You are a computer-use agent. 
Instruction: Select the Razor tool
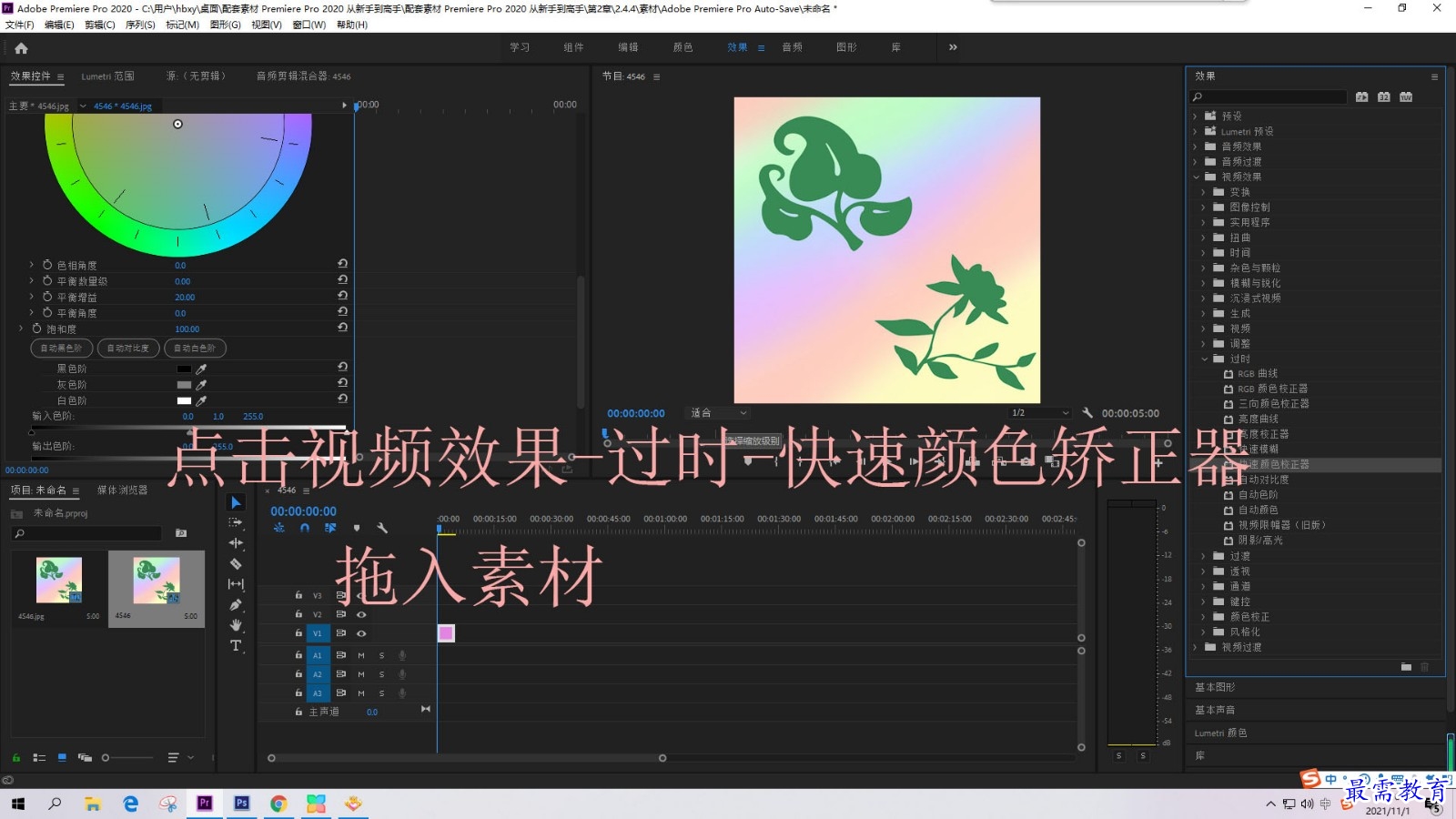(236, 563)
